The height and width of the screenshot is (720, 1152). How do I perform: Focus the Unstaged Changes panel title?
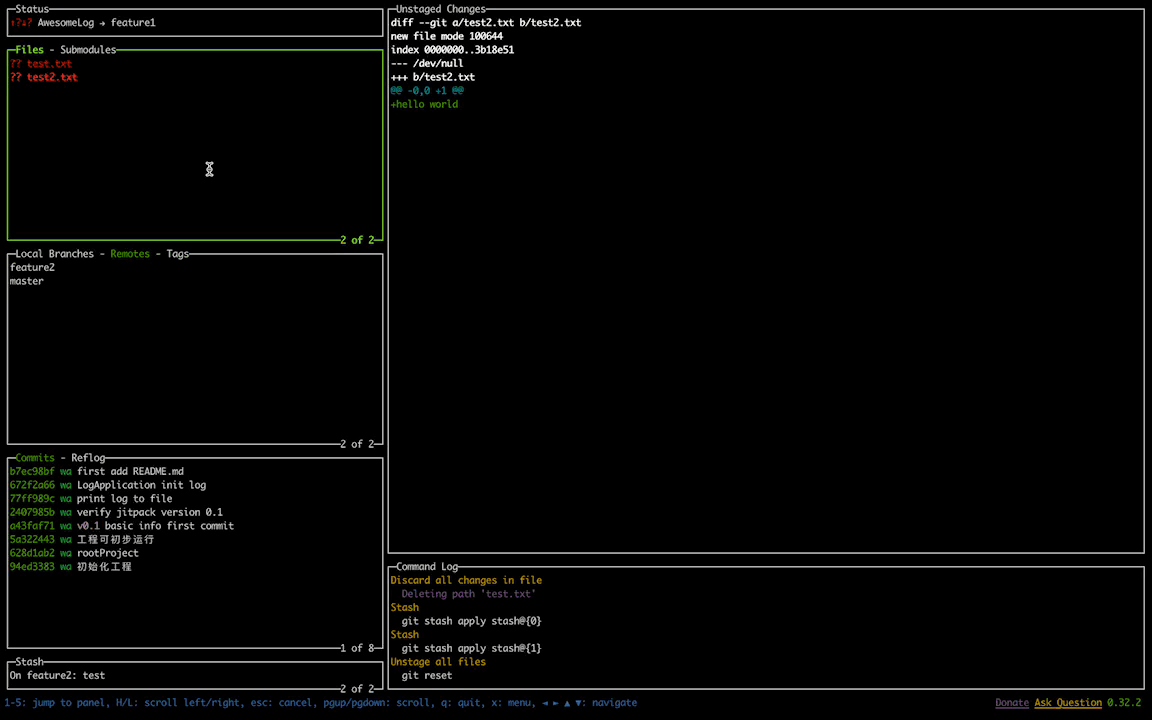click(x=441, y=10)
